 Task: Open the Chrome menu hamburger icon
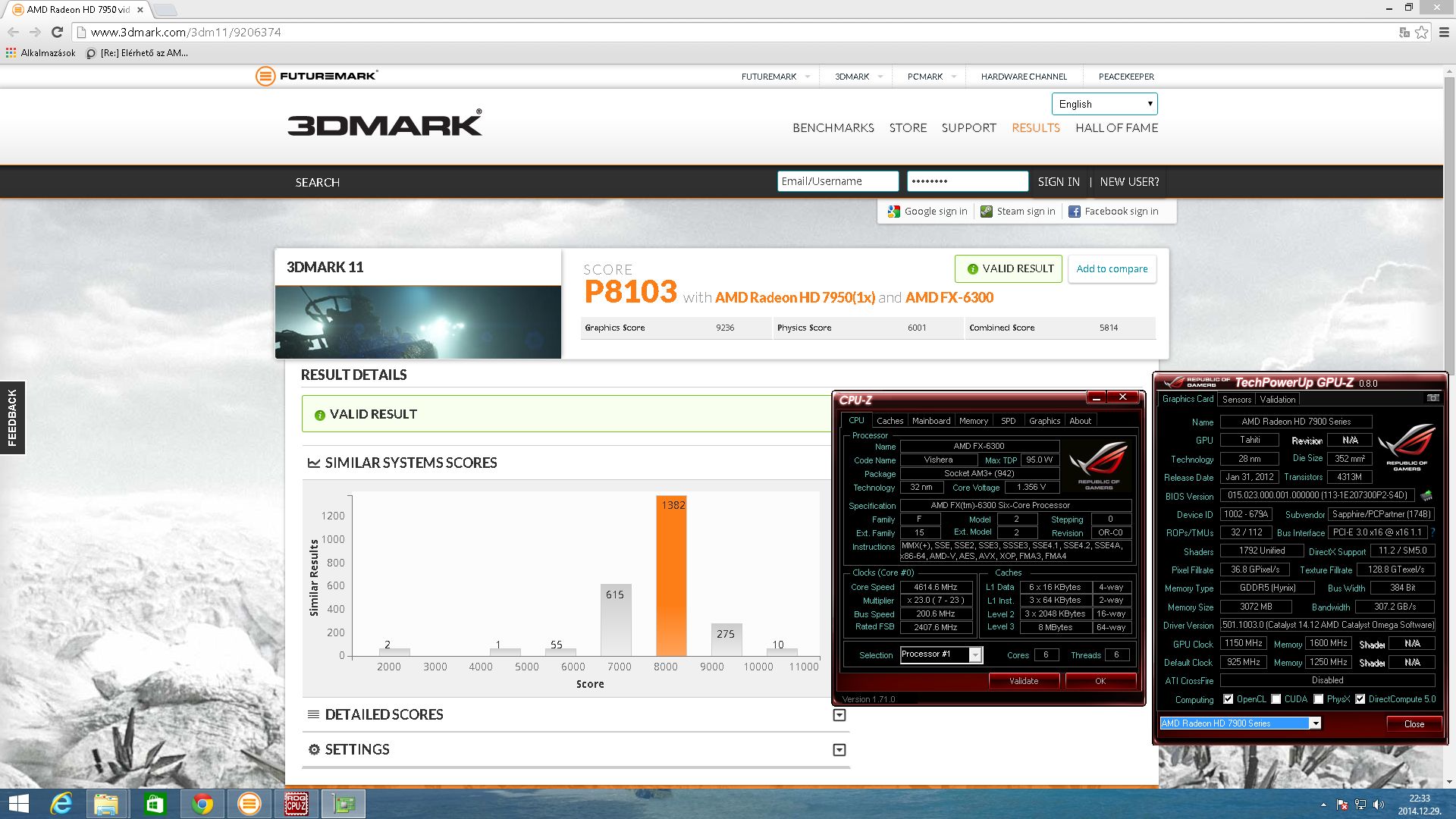pyautogui.click(x=1443, y=32)
